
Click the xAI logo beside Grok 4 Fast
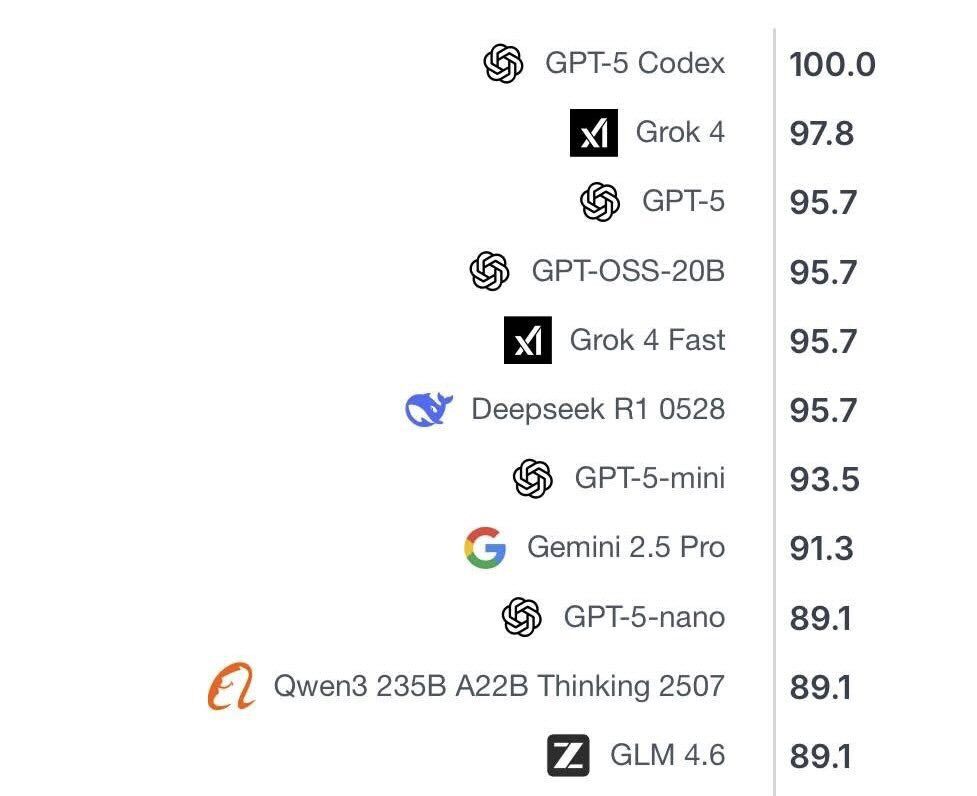[x=528, y=341]
